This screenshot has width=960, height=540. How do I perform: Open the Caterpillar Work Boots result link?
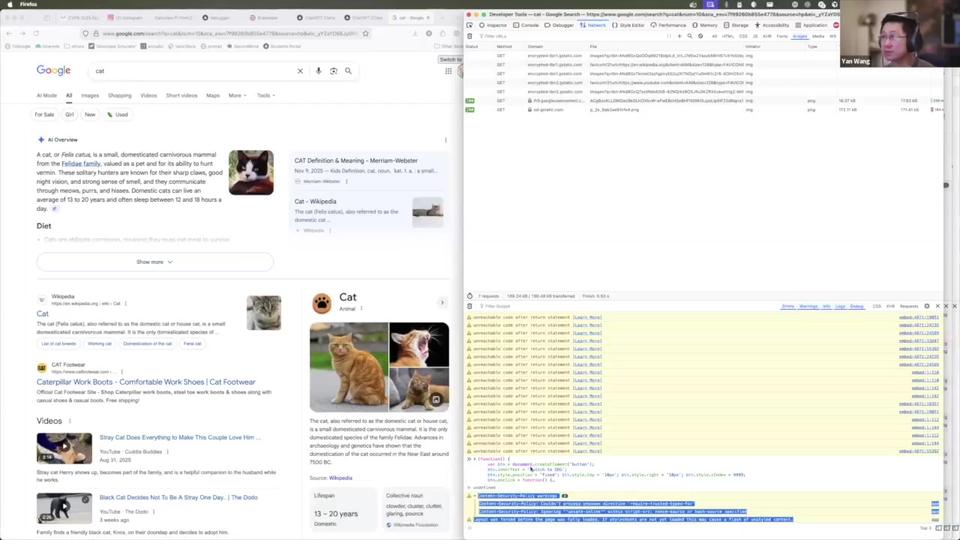146,382
